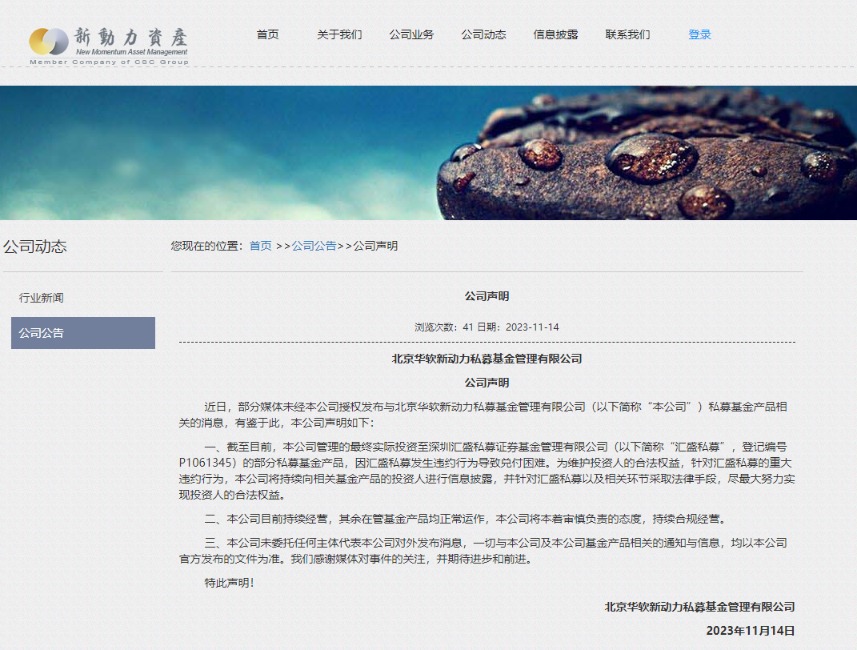Click the paragraph beginning 近日，部分媒体
The height and width of the screenshot is (650, 857).
point(483,414)
